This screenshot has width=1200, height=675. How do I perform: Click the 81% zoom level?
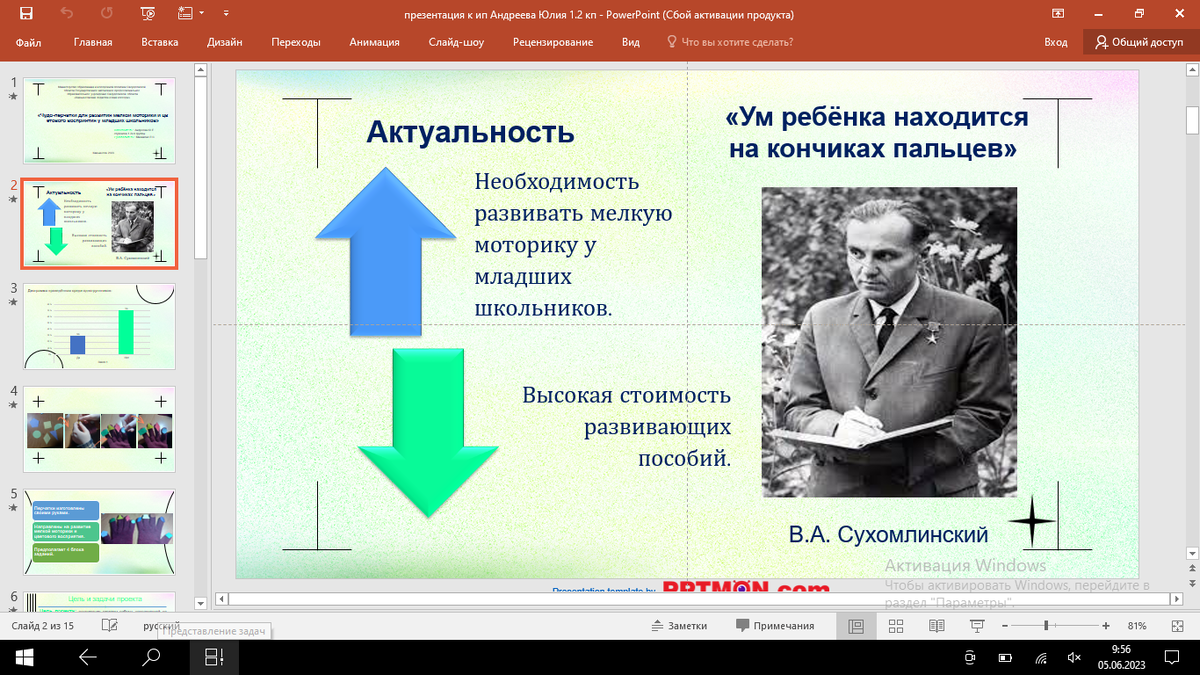pyautogui.click(x=1136, y=626)
